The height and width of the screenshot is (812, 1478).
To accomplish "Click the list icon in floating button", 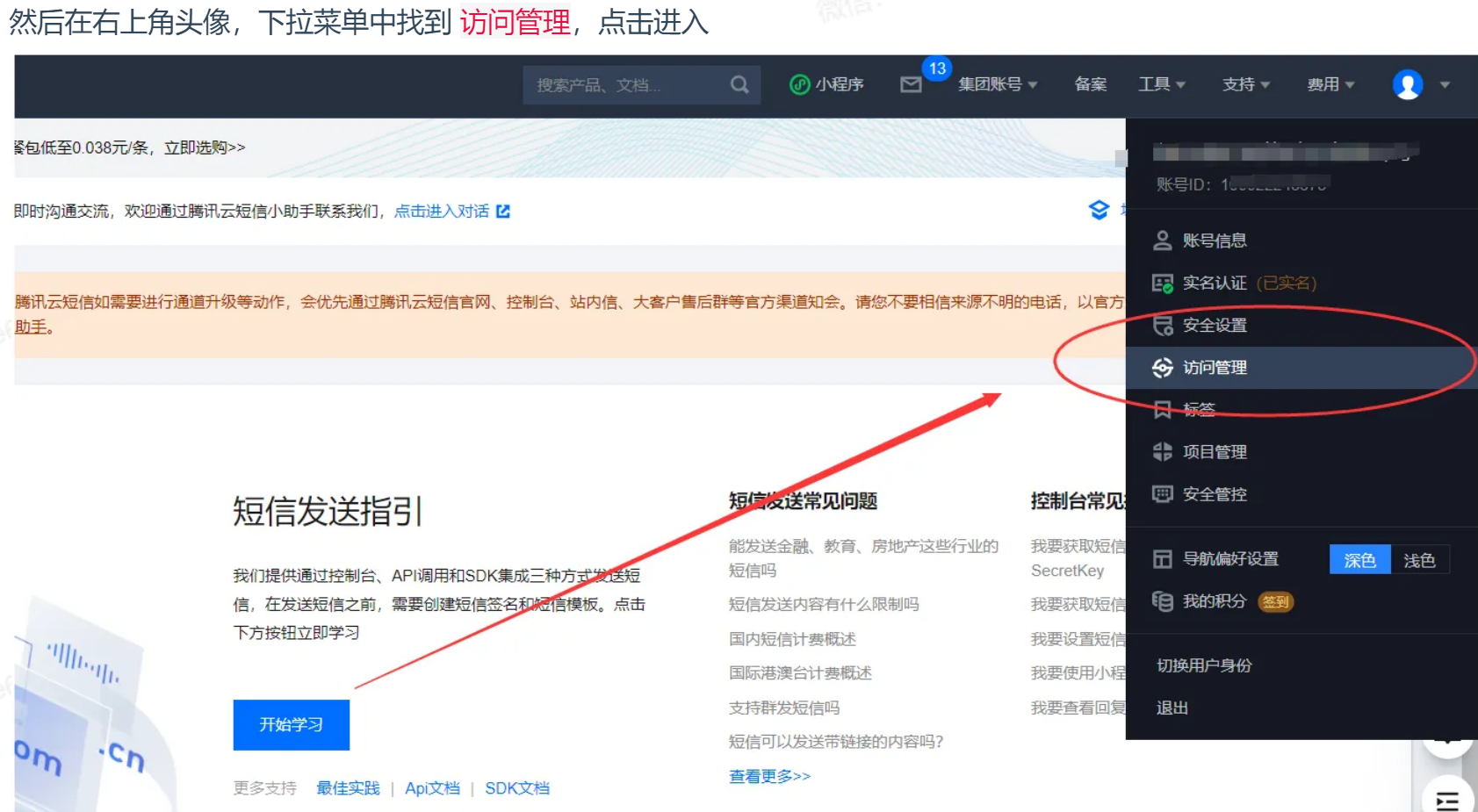I will click(1447, 800).
